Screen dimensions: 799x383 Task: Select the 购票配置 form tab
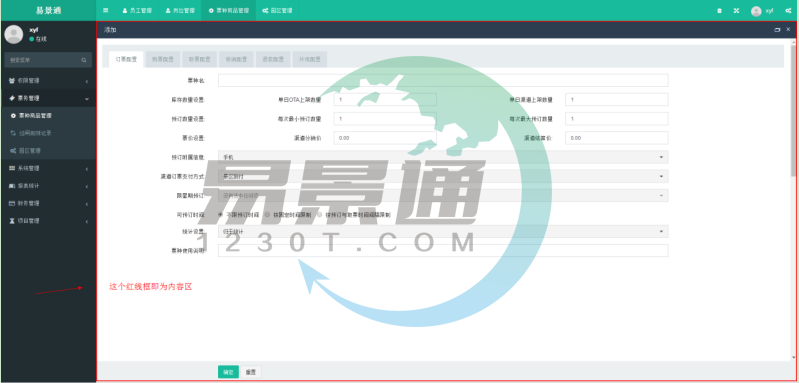(x=163, y=59)
